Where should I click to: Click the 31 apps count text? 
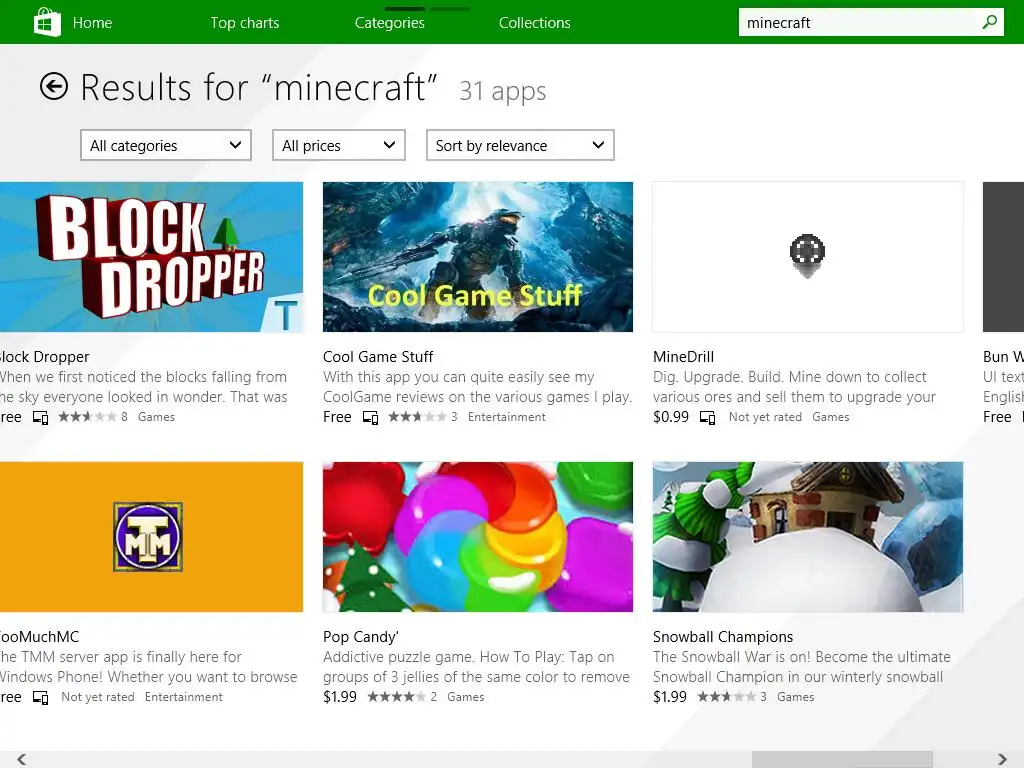tap(503, 91)
